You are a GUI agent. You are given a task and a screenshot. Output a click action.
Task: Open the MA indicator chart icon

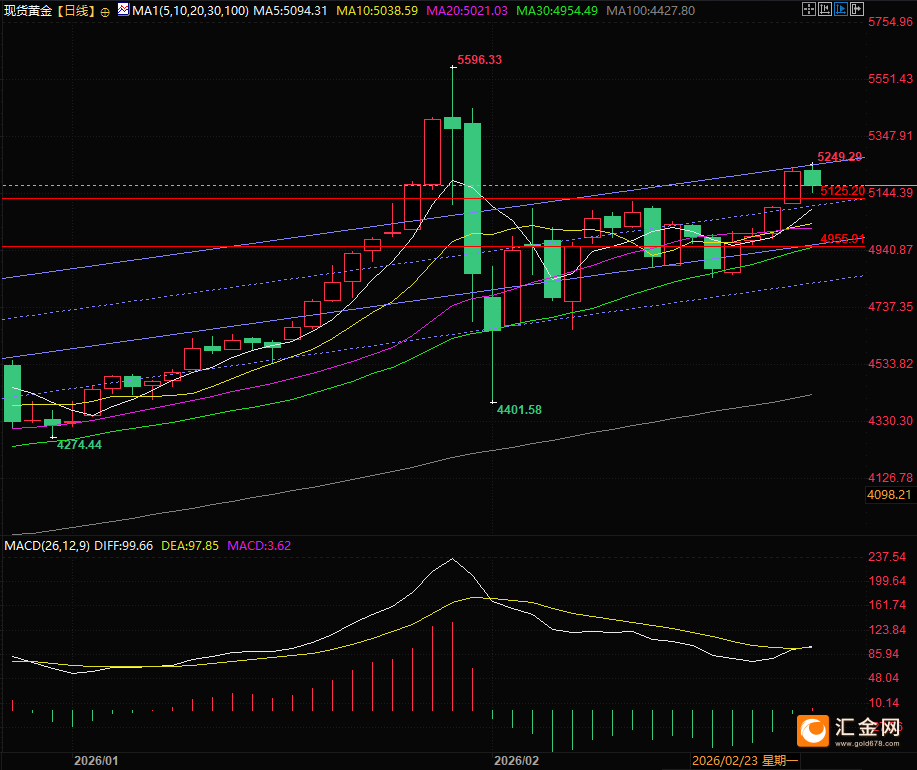(x=123, y=9)
